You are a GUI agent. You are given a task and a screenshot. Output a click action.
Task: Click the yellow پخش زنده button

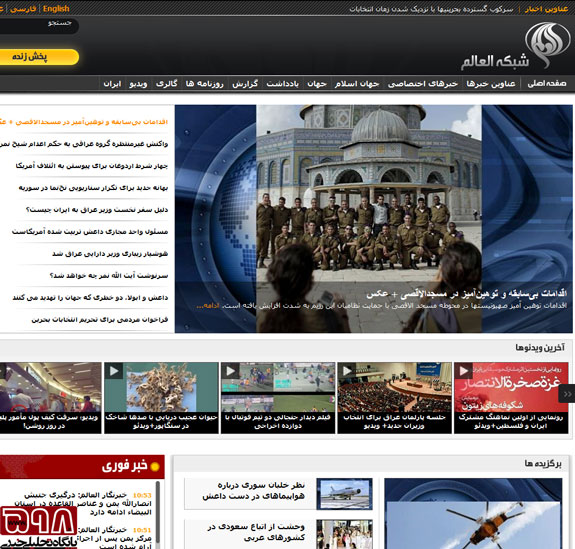39,57
